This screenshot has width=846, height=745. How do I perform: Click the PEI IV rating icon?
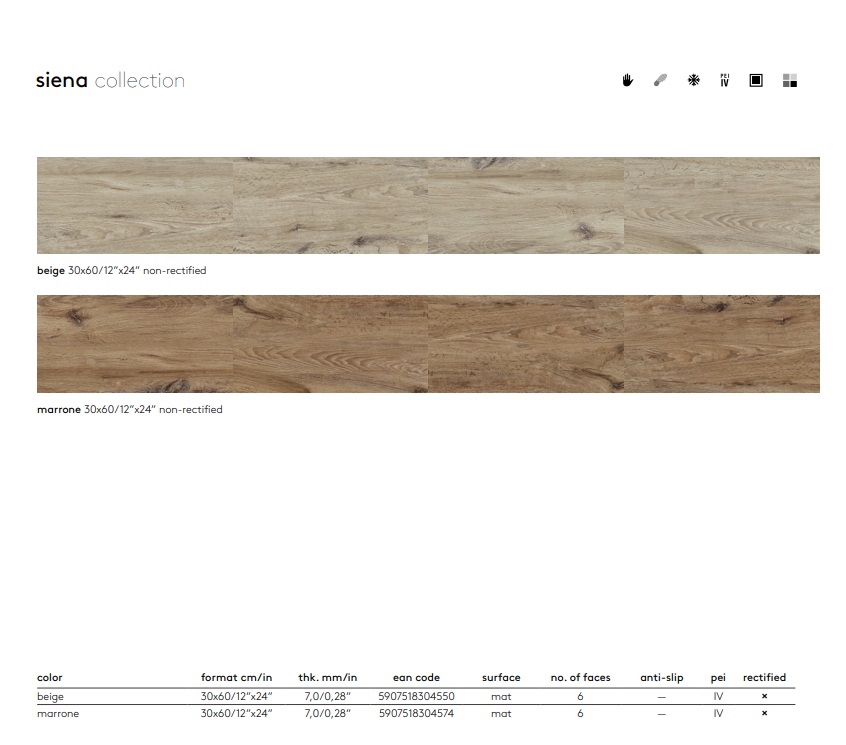(x=724, y=81)
